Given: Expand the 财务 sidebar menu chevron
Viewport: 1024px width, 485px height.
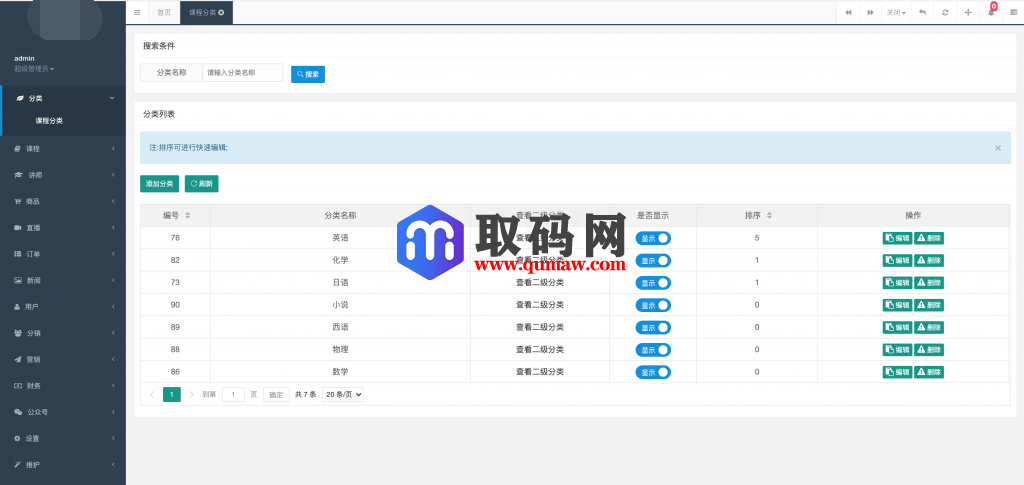Looking at the screenshot, I should 113,386.
